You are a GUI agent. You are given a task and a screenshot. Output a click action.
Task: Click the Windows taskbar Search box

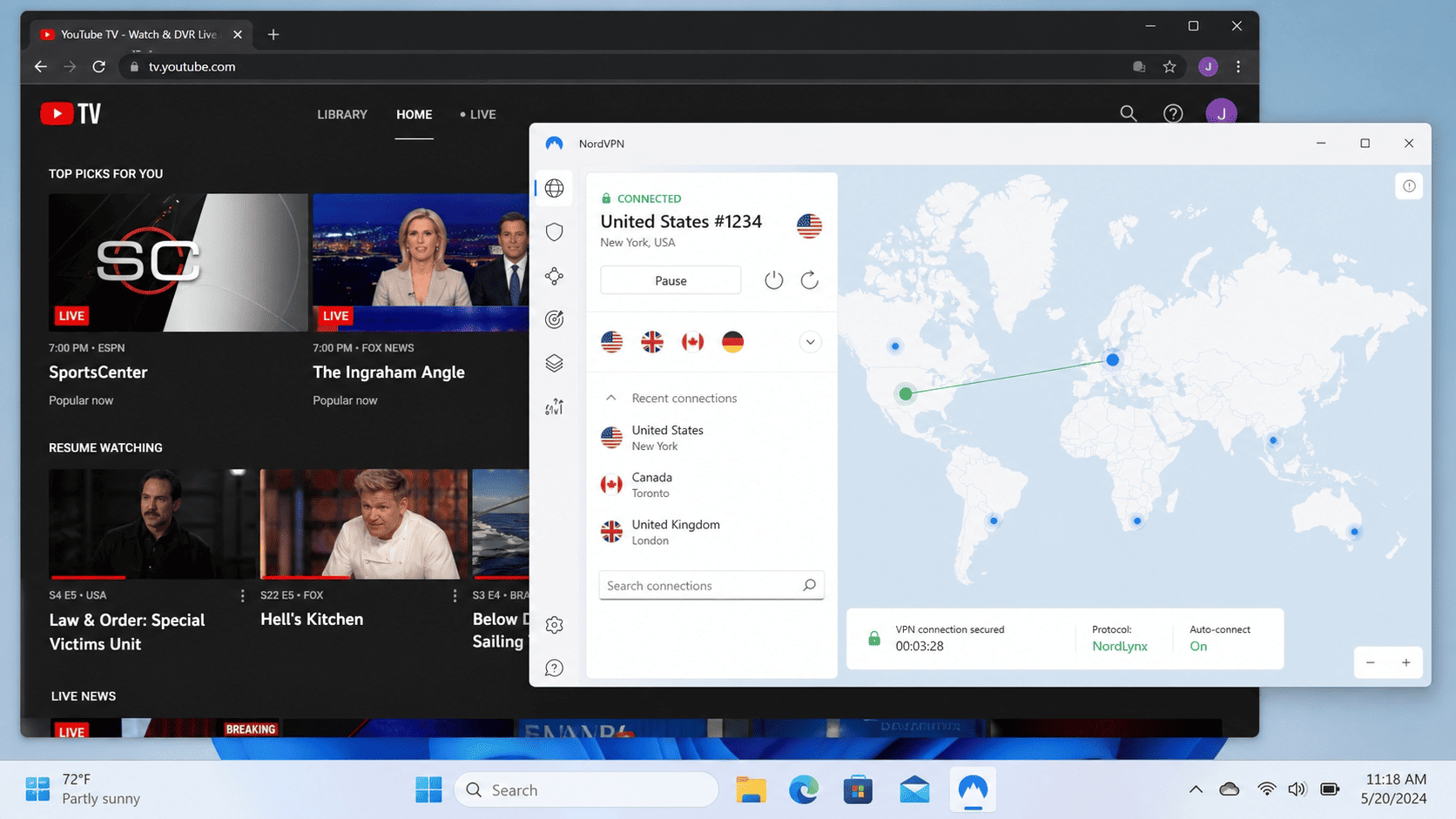(587, 789)
